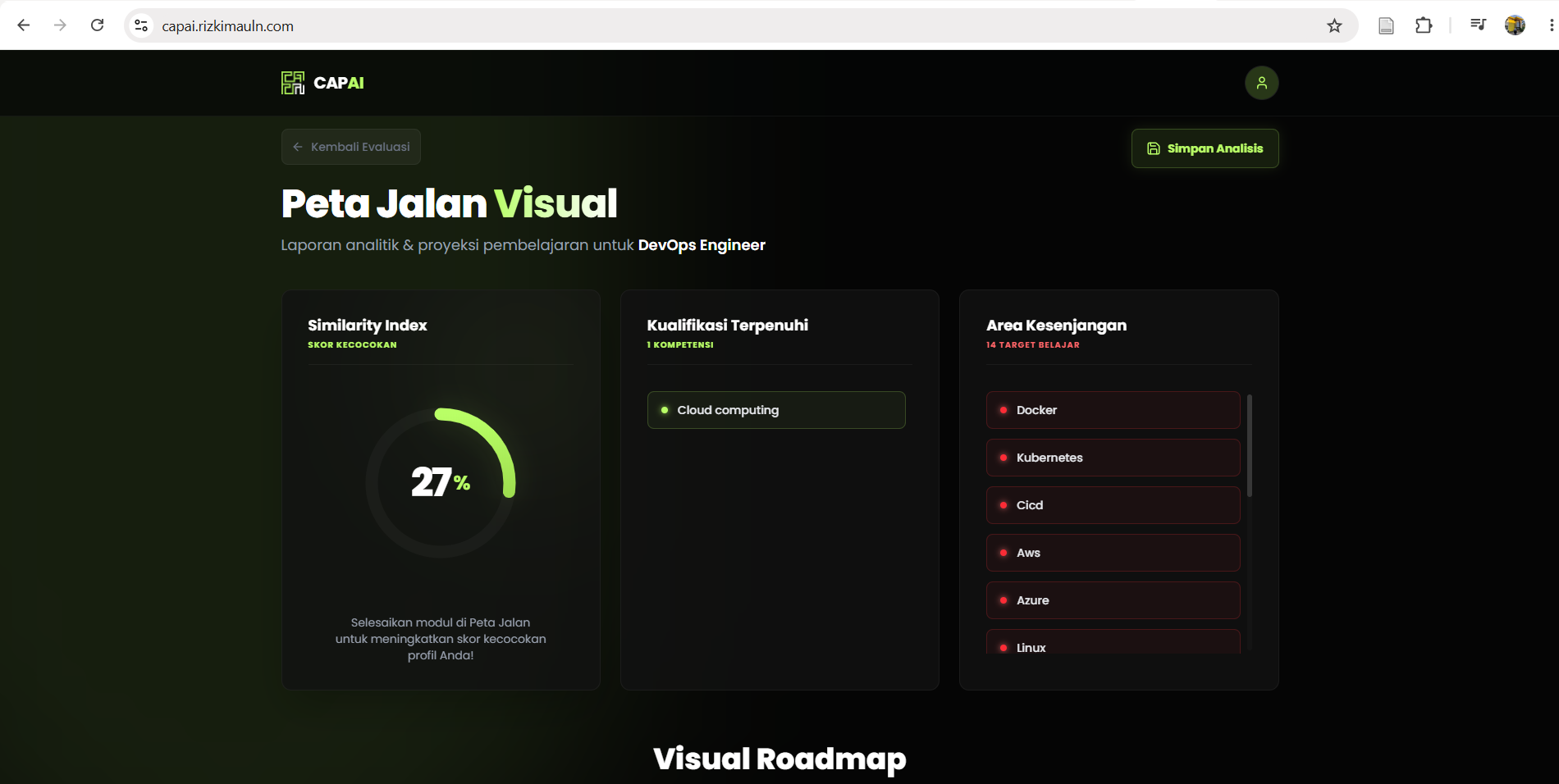Click the Area Kesenjangan list scrollbar
The height and width of the screenshot is (784, 1559).
1250,445
